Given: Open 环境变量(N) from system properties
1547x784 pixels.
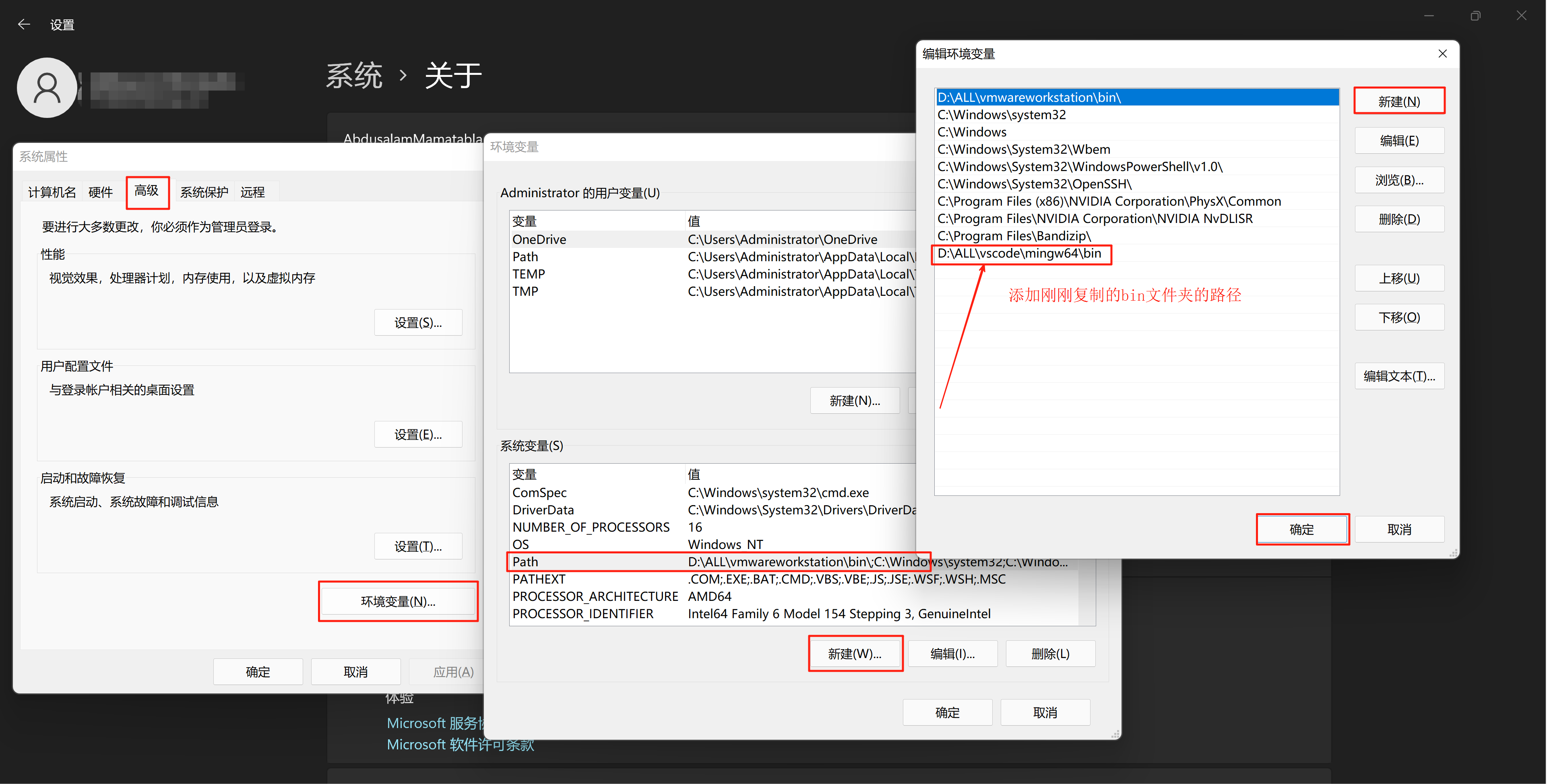Looking at the screenshot, I should click(398, 601).
